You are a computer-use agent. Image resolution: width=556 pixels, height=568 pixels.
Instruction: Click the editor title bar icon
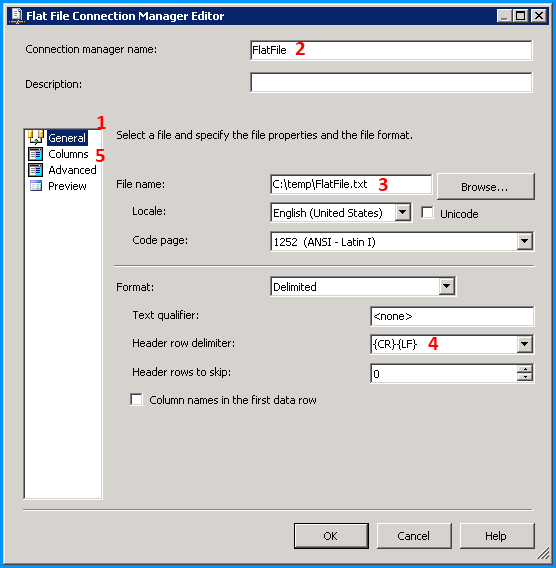tap(16, 16)
